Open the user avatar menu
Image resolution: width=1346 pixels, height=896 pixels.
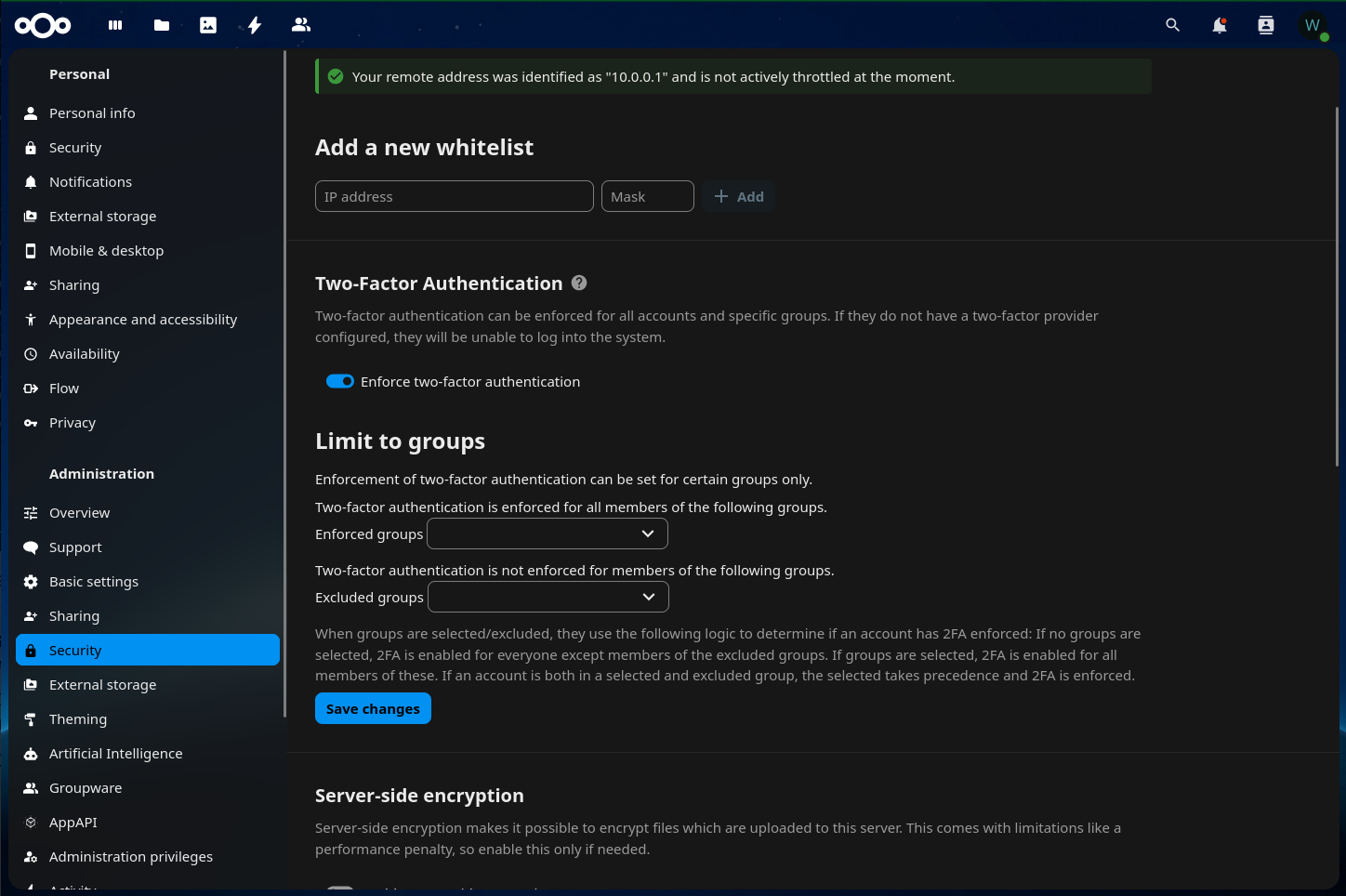click(x=1313, y=25)
